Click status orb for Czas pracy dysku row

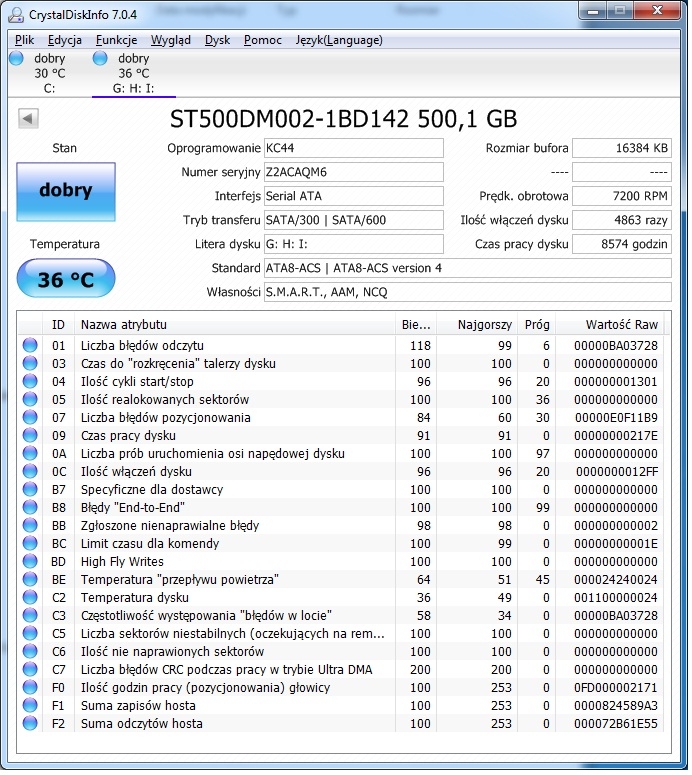pos(30,435)
